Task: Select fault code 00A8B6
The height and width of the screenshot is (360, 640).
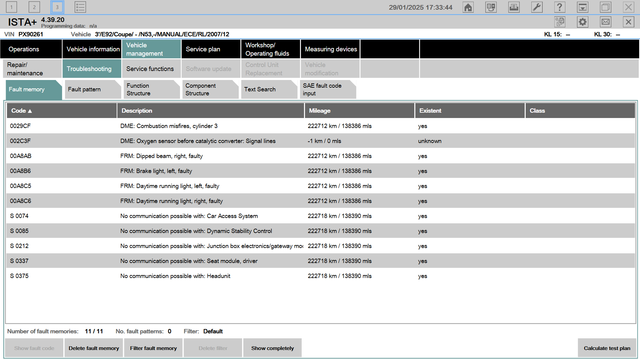Action: click(20, 171)
